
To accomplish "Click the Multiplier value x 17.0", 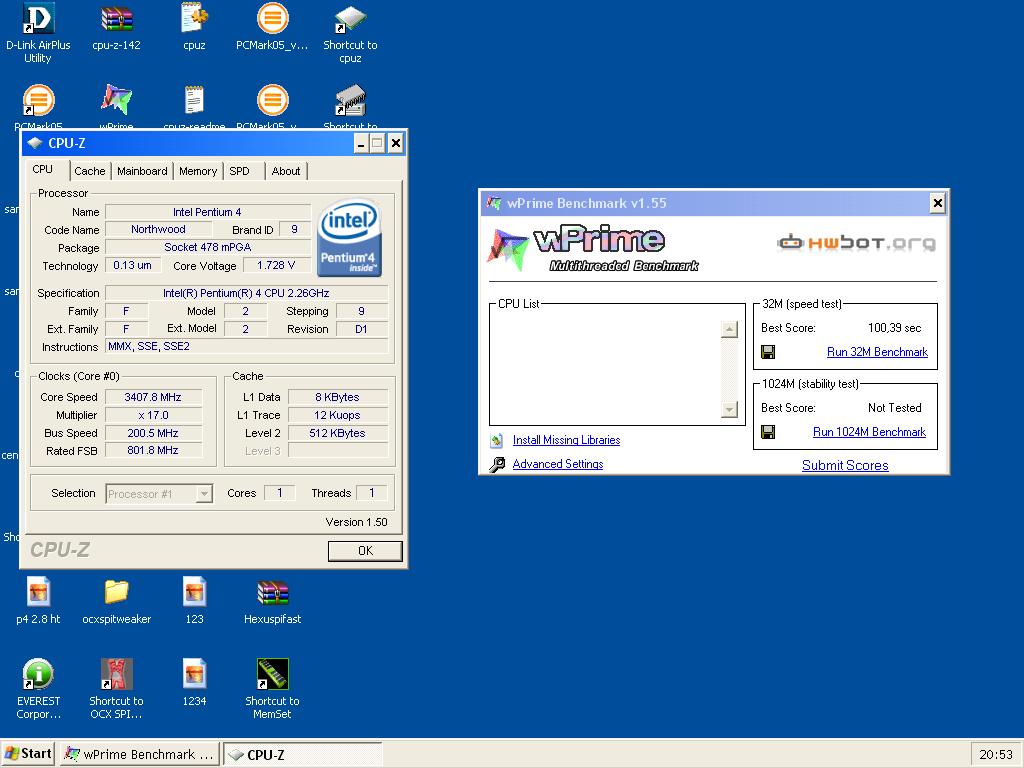I will click(153, 415).
